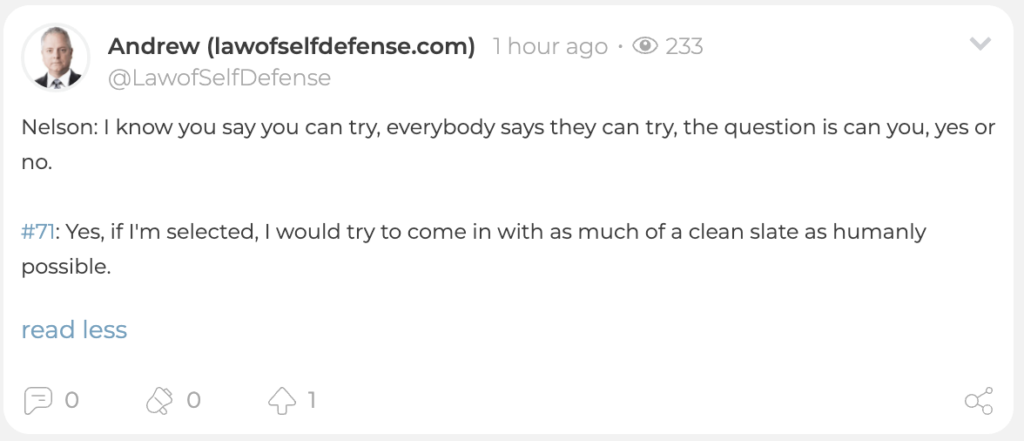Open the @LawofSelfDefense handle
Viewport: 1024px width, 441px height.
tap(219, 78)
